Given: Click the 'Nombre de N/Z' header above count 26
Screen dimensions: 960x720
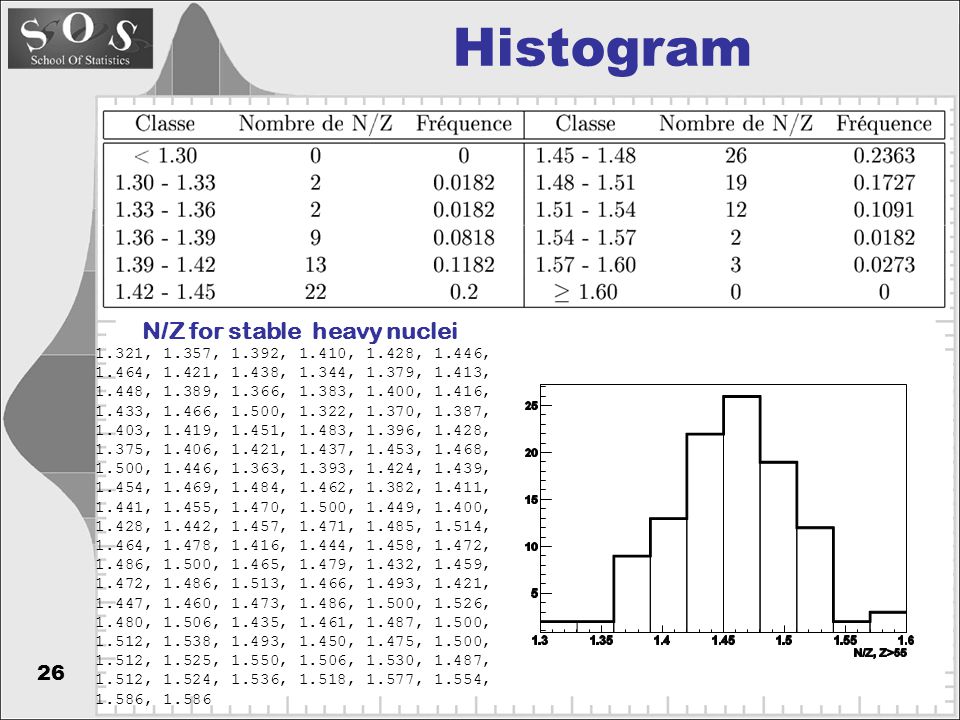Looking at the screenshot, I should tap(736, 124).
